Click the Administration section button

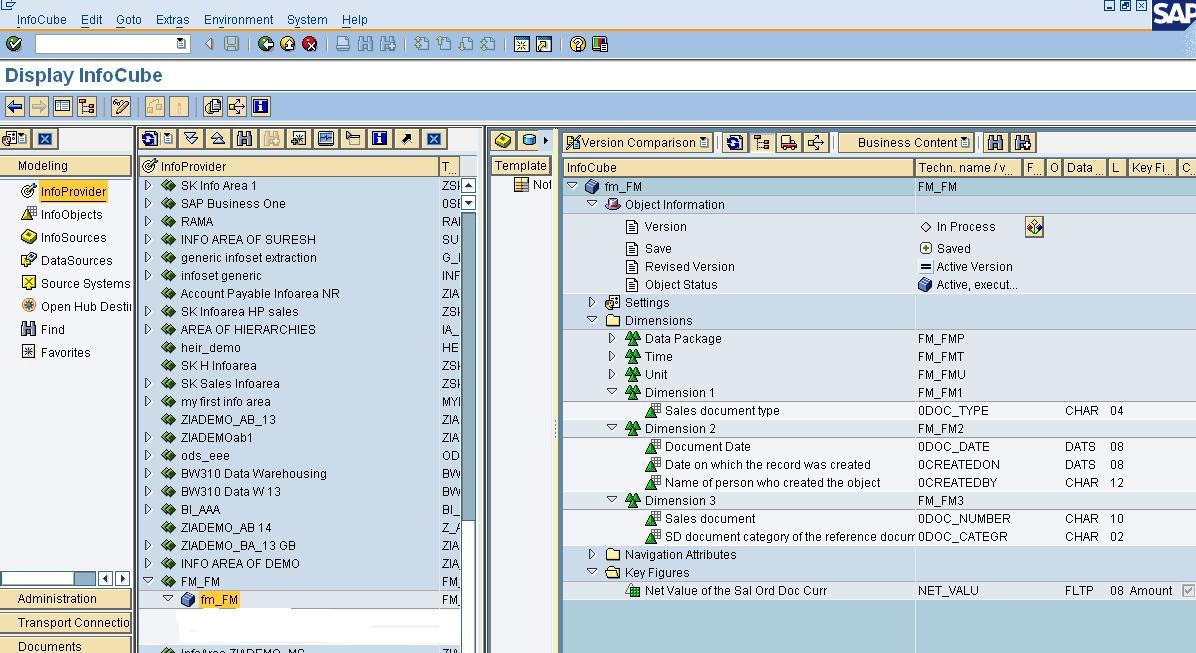[x=66, y=599]
